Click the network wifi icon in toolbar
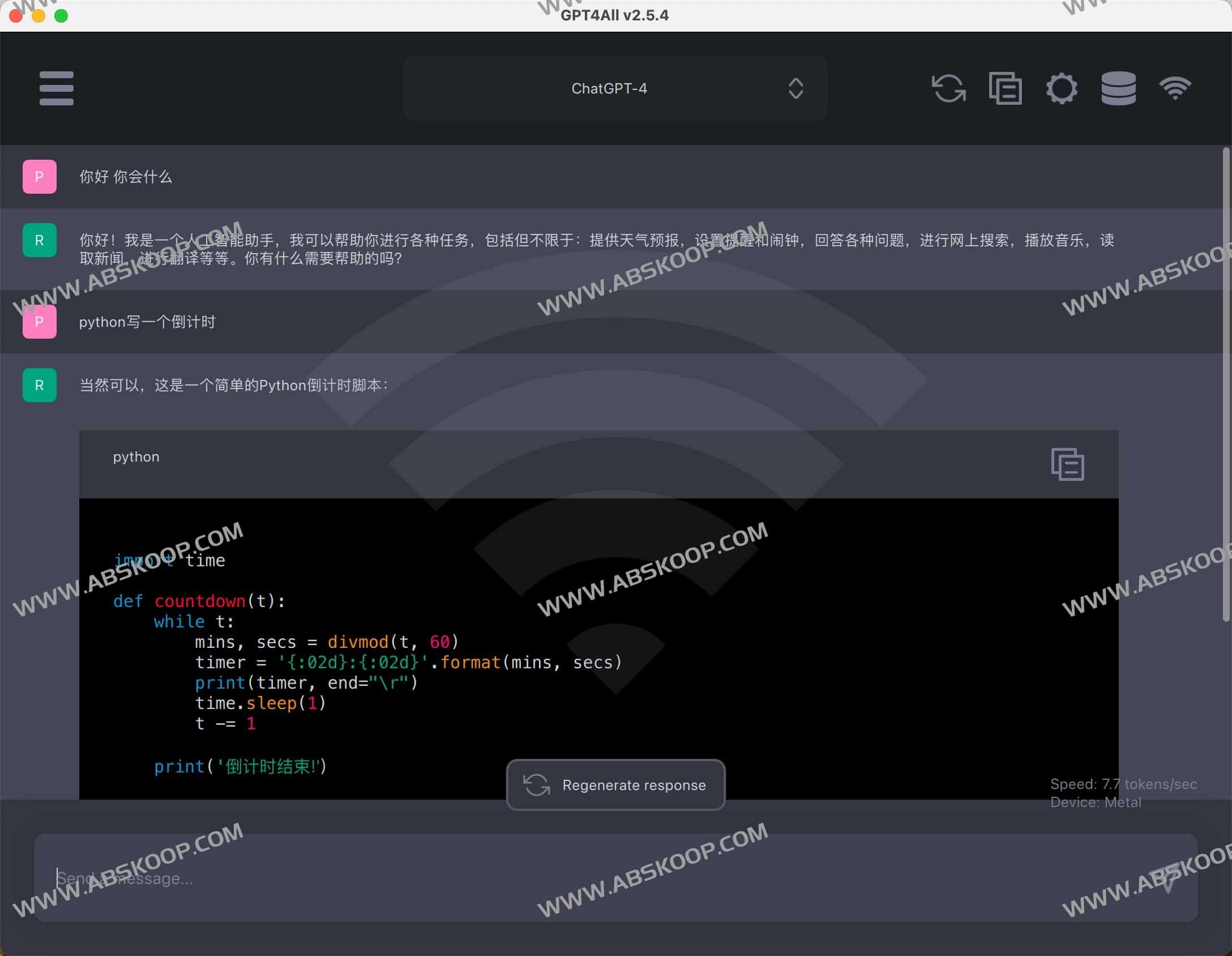1232x956 pixels. coord(1175,88)
